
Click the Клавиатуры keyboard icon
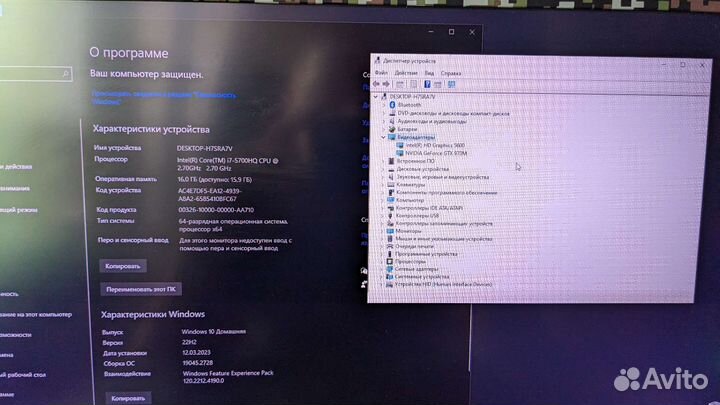[391, 185]
